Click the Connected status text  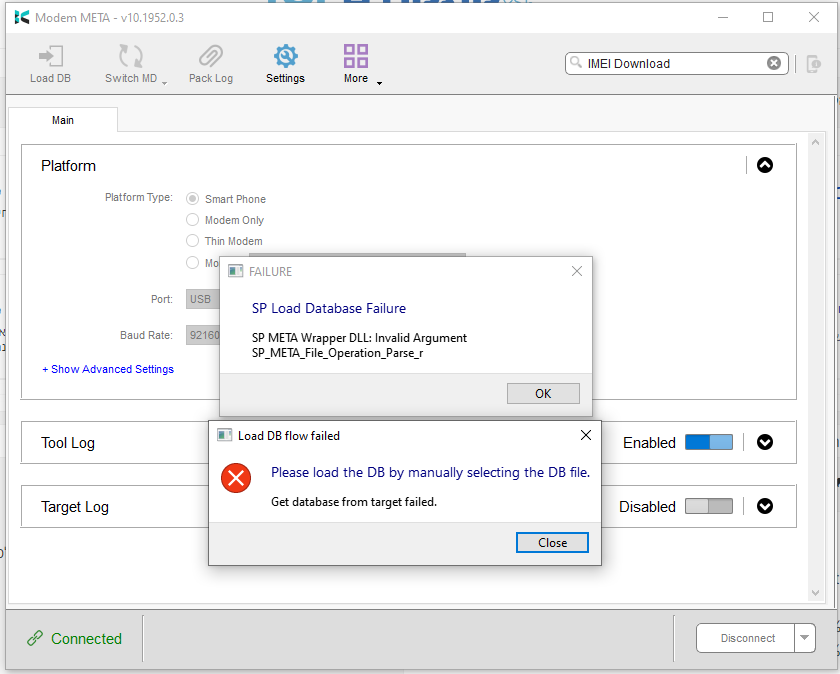[x=86, y=638]
